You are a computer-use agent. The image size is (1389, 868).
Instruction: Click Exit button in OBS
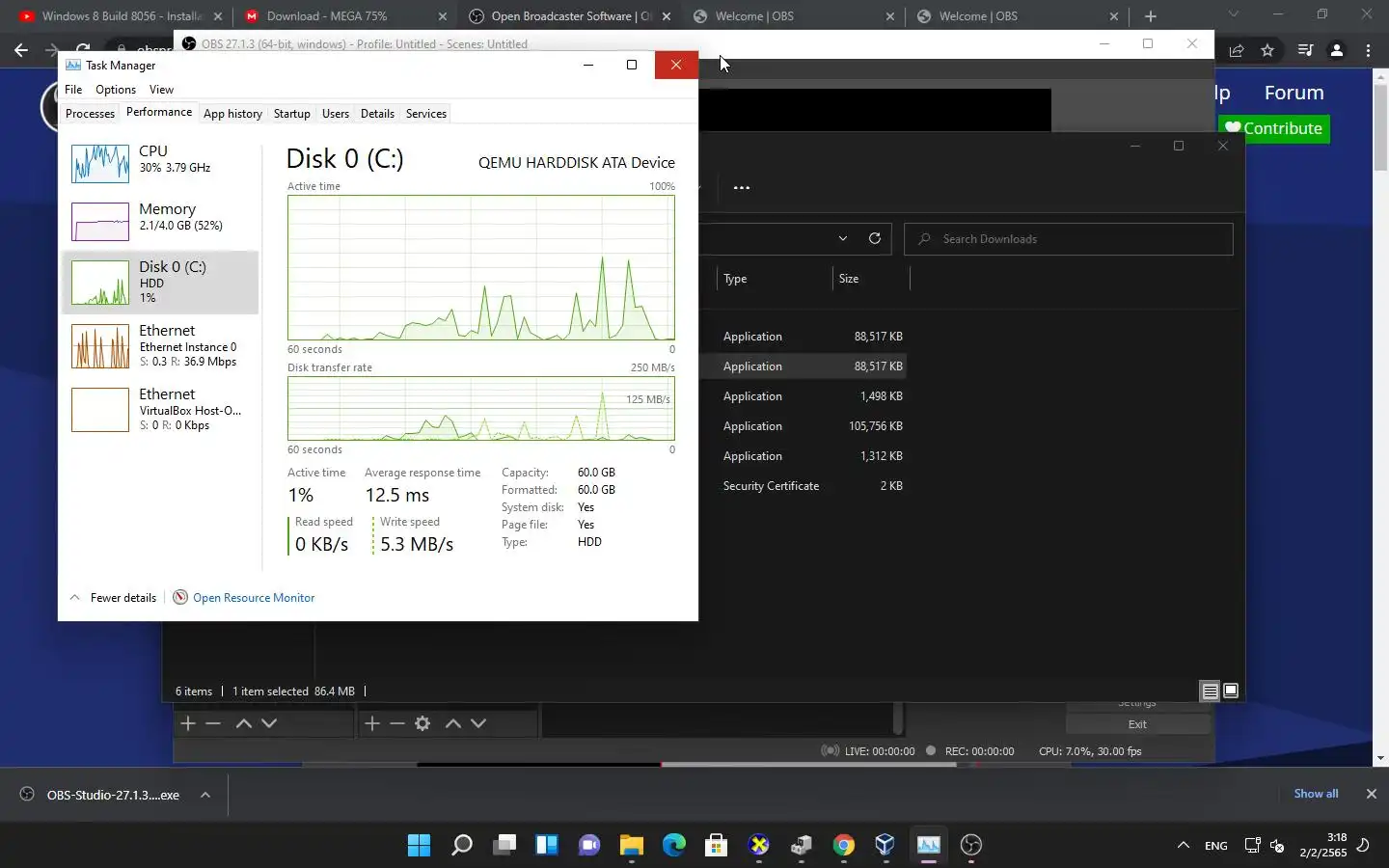tap(1137, 724)
